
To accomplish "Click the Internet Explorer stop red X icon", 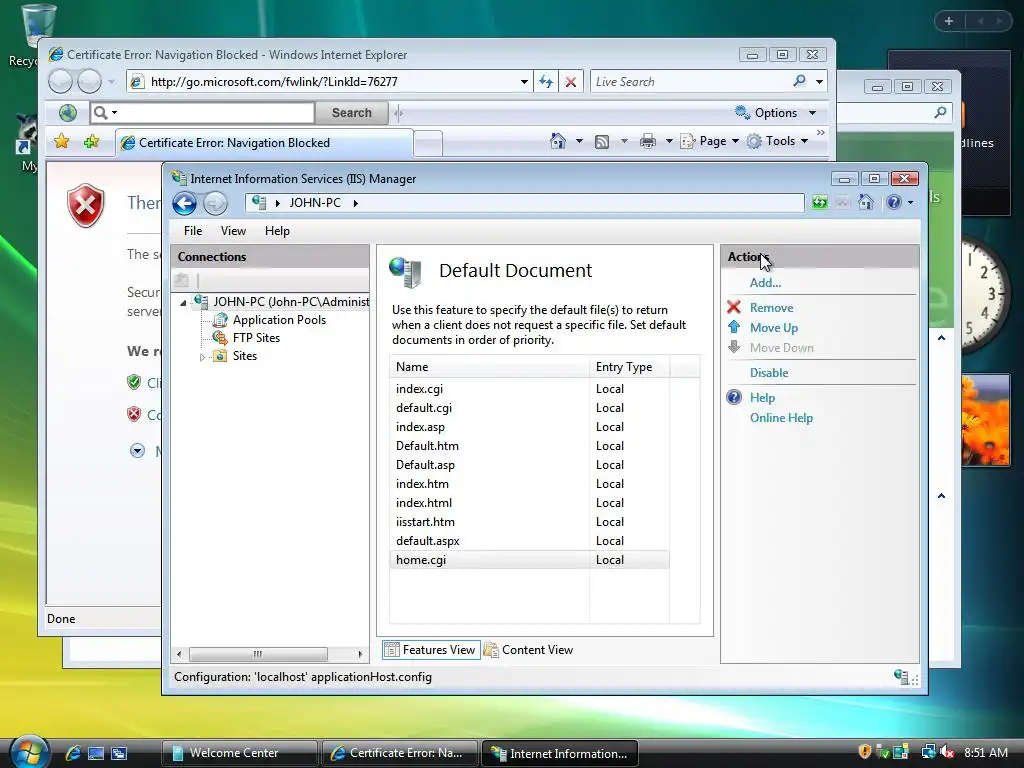I will (x=571, y=82).
